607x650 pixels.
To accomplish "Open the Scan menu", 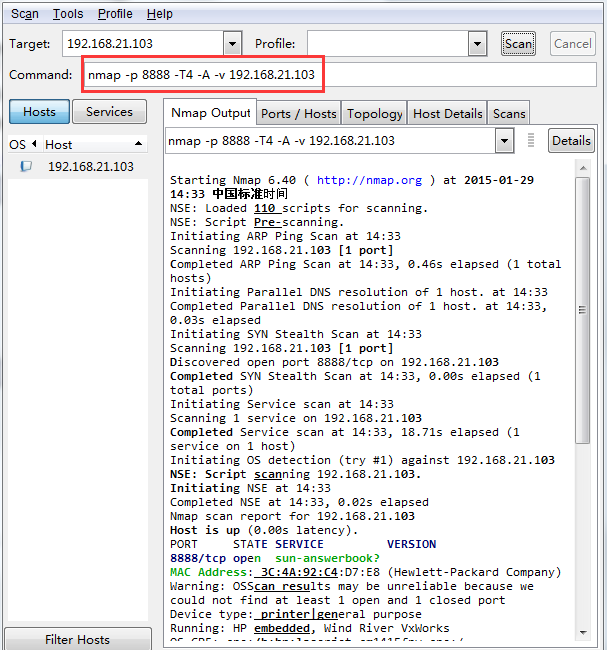I will pyautogui.click(x=24, y=14).
